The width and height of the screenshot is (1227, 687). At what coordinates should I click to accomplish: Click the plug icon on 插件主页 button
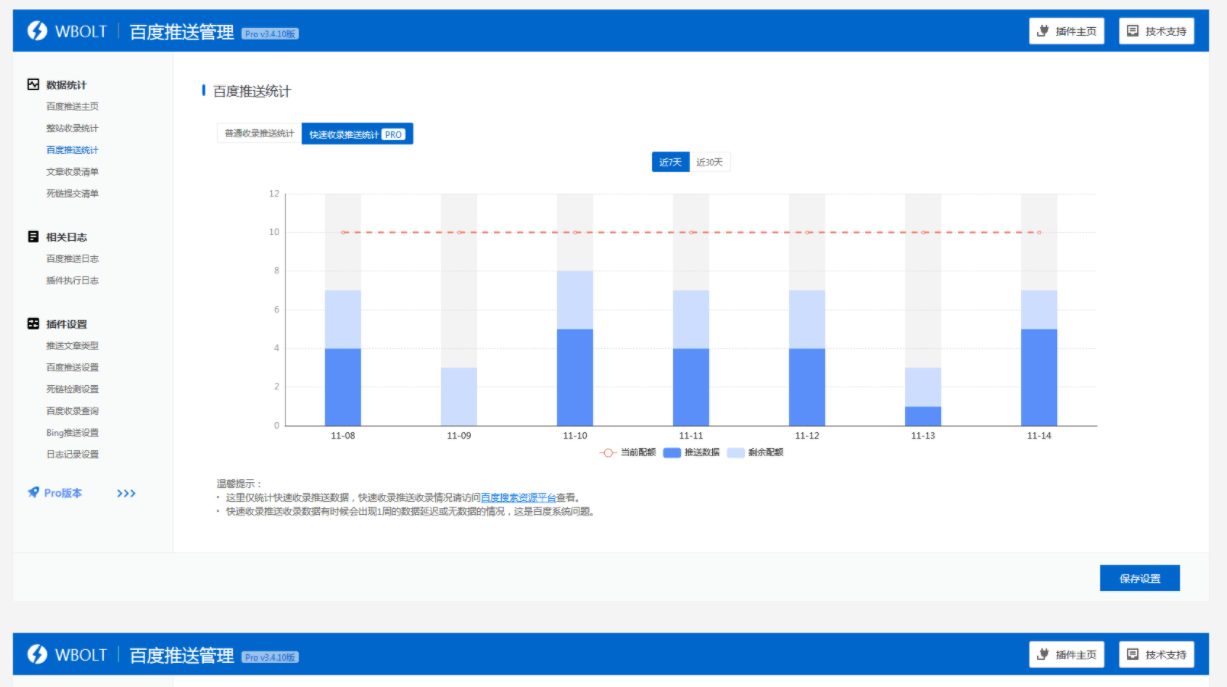point(1043,31)
